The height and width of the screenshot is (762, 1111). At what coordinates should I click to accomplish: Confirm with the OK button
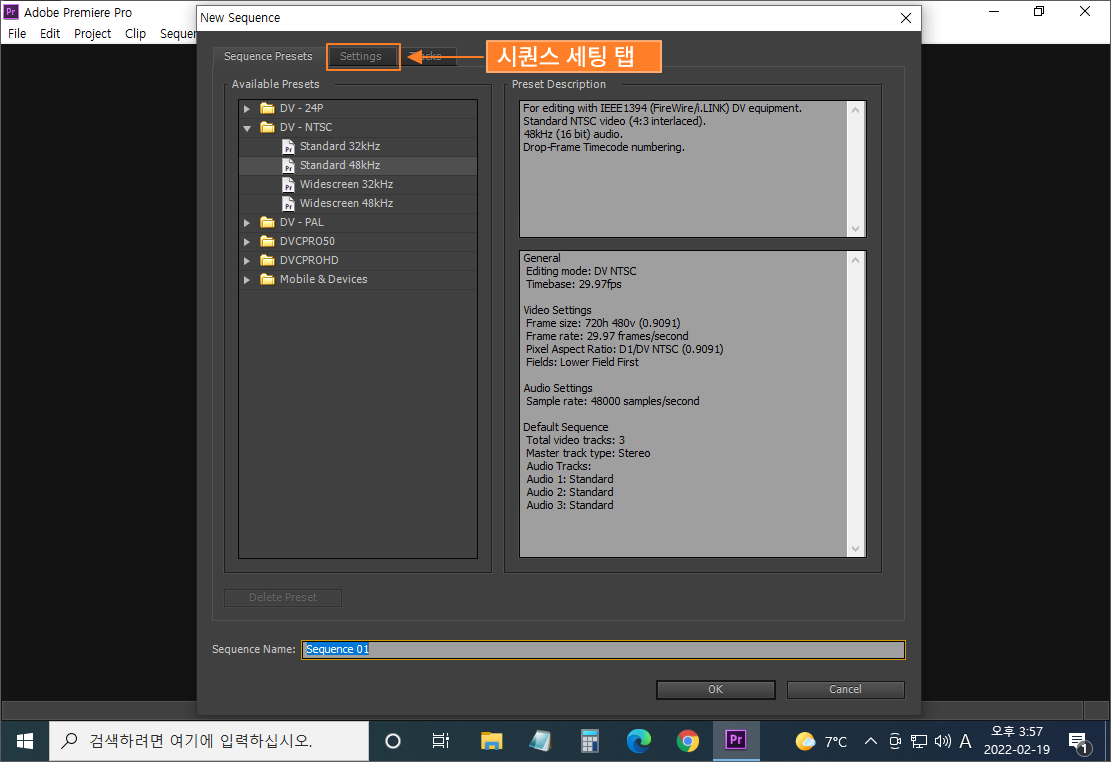pos(716,690)
